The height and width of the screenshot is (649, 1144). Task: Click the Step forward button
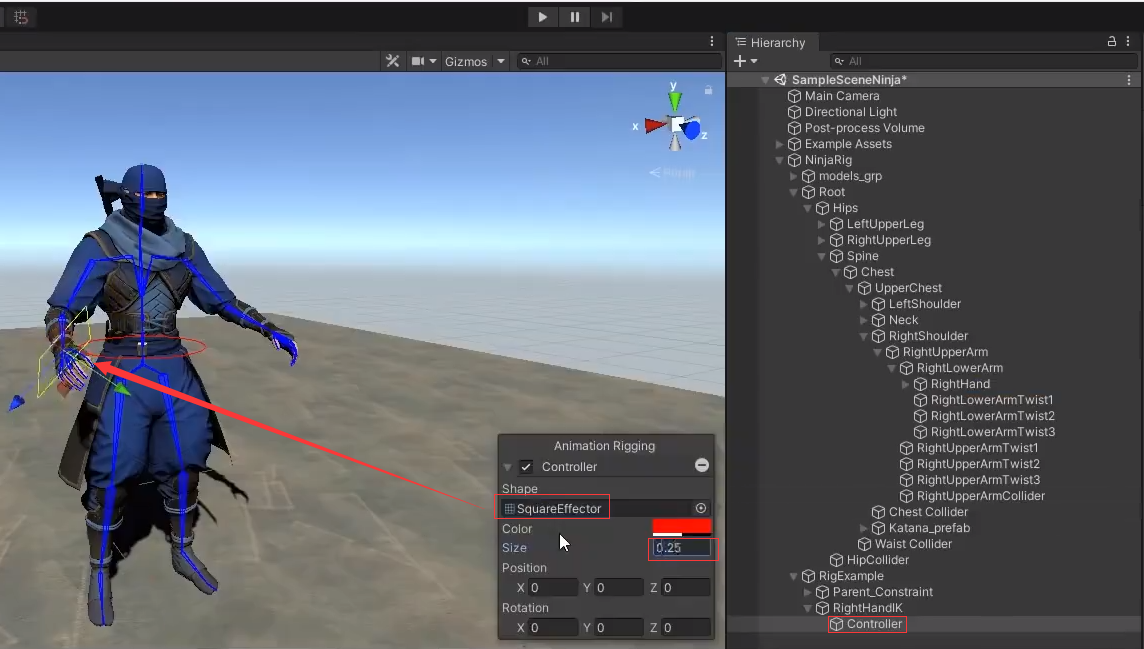pos(607,17)
